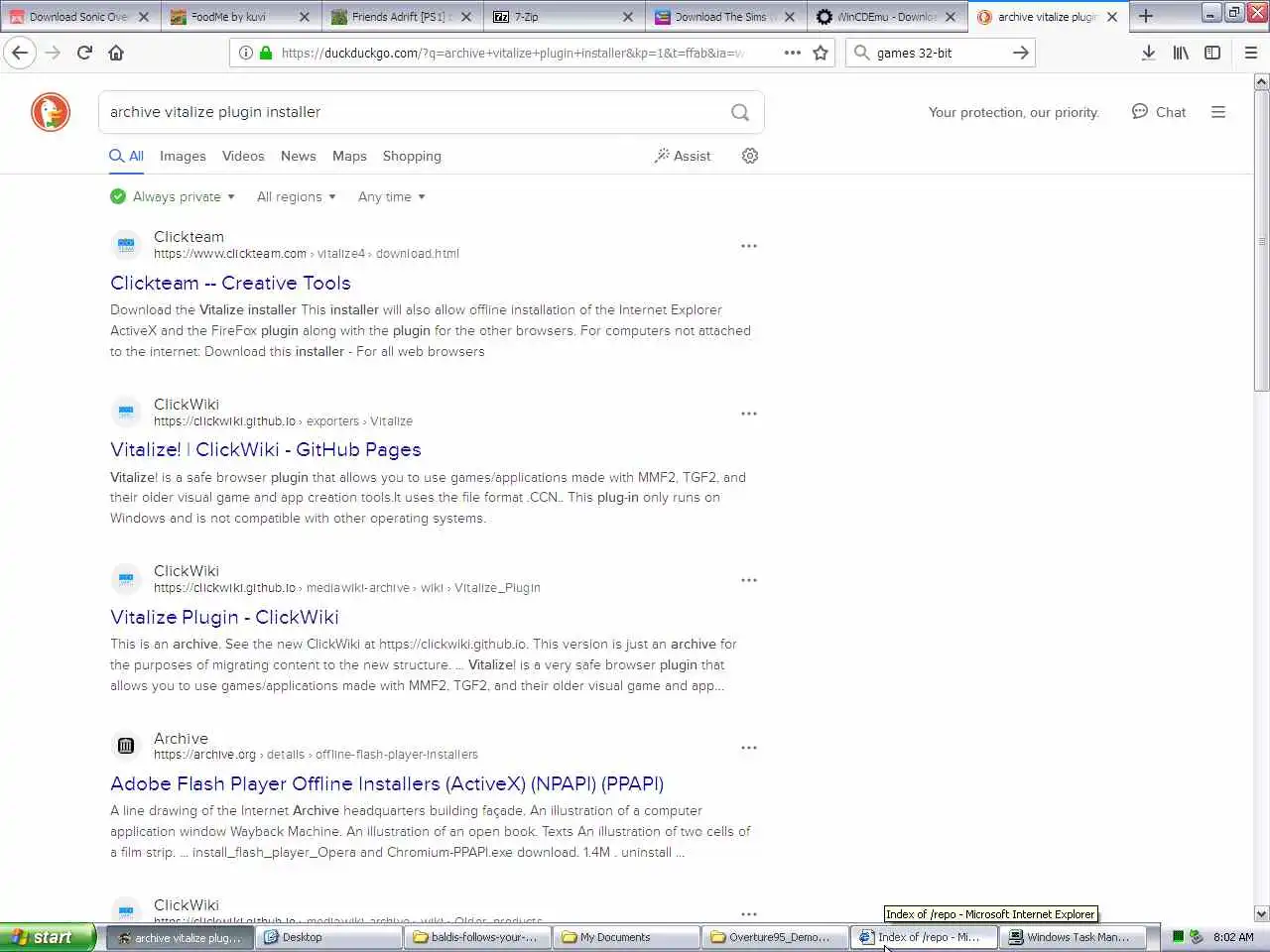Switch to baldis-follows-your taskbar folder
This screenshot has height=952, width=1270.
click(477, 937)
